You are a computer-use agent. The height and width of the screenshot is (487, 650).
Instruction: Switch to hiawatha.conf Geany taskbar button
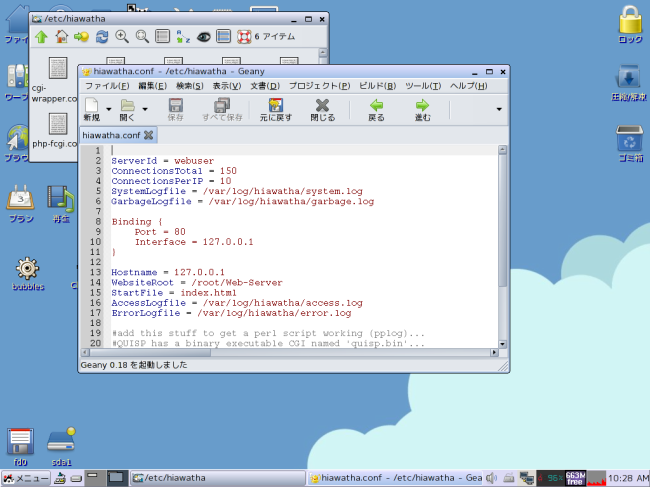click(x=395, y=478)
